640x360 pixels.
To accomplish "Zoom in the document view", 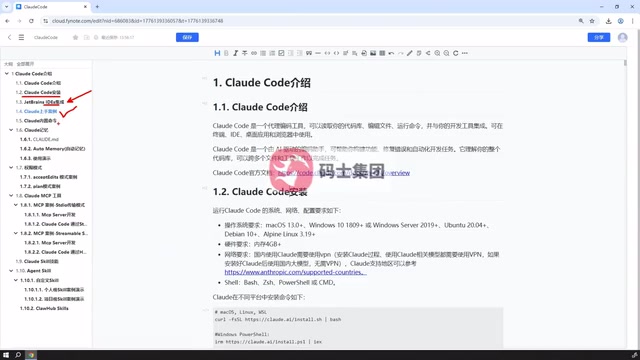I will click(x=437, y=53).
